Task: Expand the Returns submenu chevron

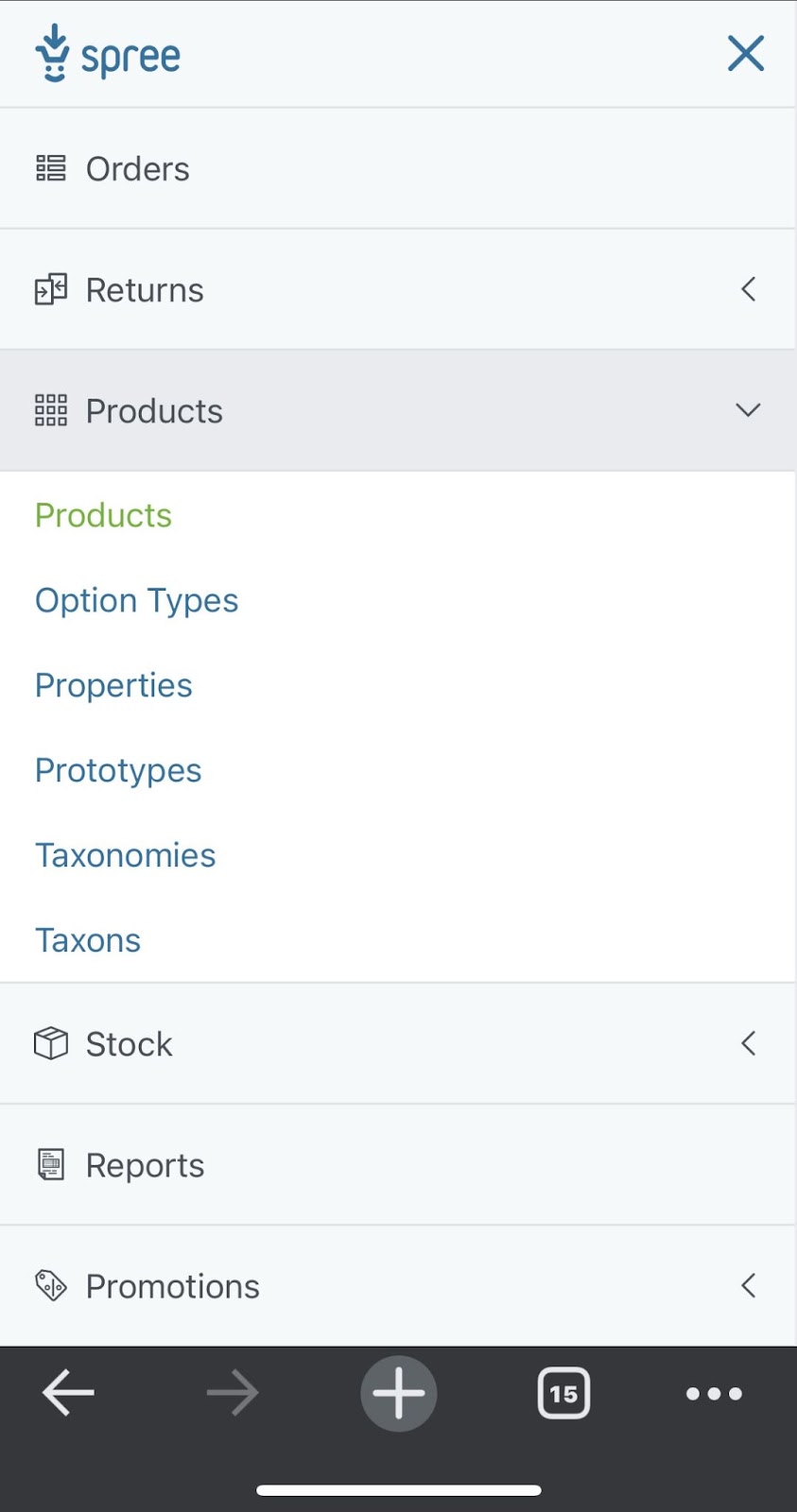Action: click(x=748, y=289)
